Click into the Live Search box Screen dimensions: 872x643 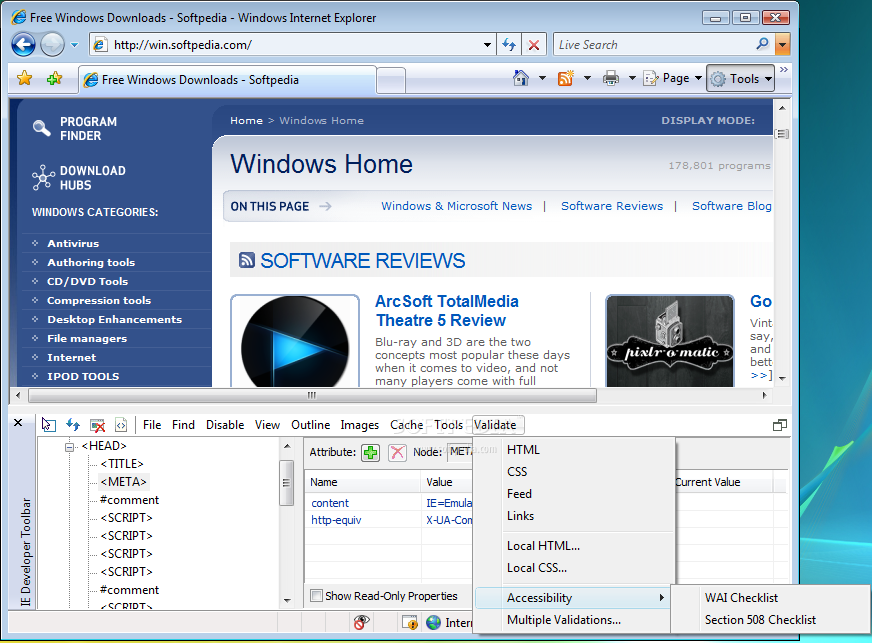click(x=653, y=44)
